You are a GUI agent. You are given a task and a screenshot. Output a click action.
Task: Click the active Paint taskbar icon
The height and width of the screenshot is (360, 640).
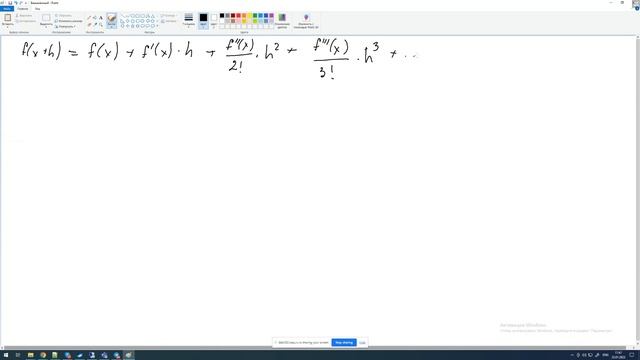point(129,355)
